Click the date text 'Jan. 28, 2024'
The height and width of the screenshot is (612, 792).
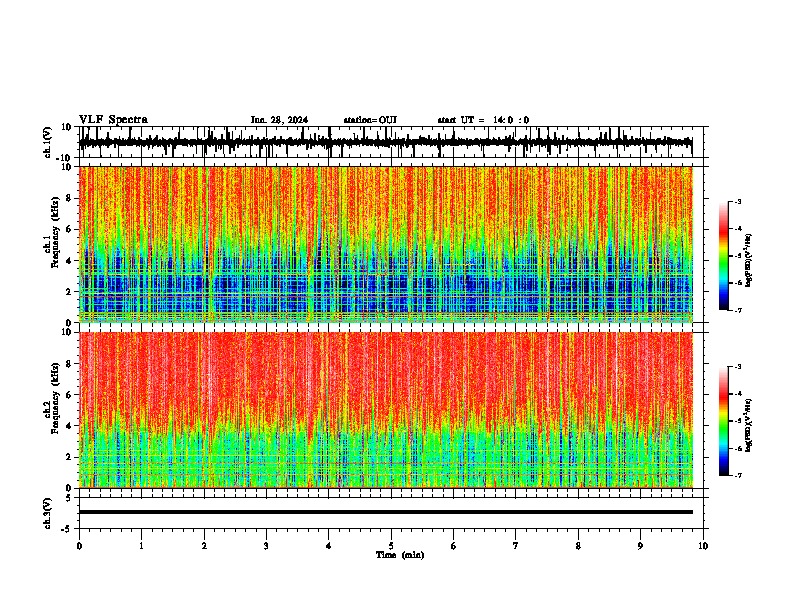click(279, 120)
